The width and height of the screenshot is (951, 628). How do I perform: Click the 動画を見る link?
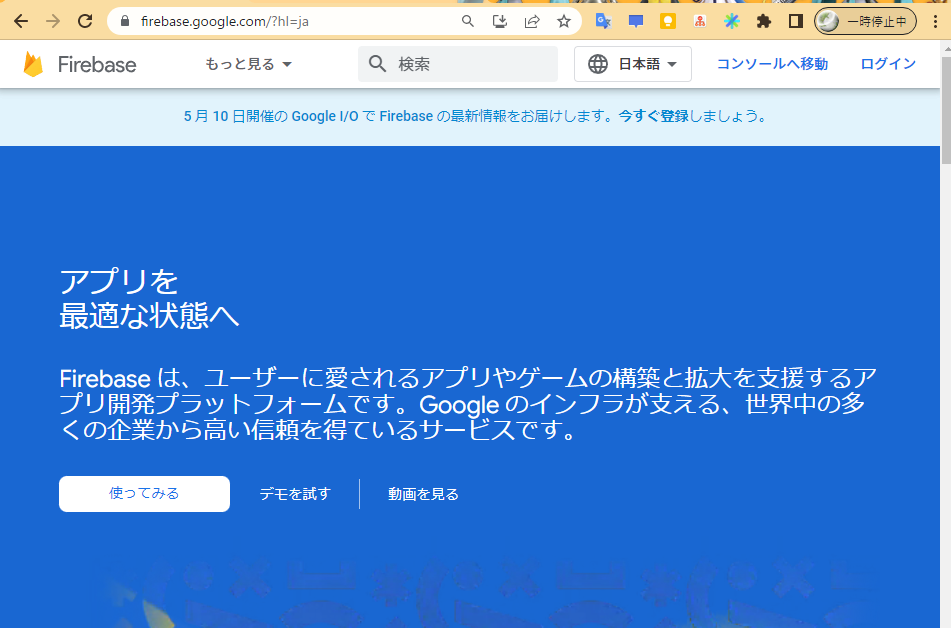pos(423,494)
